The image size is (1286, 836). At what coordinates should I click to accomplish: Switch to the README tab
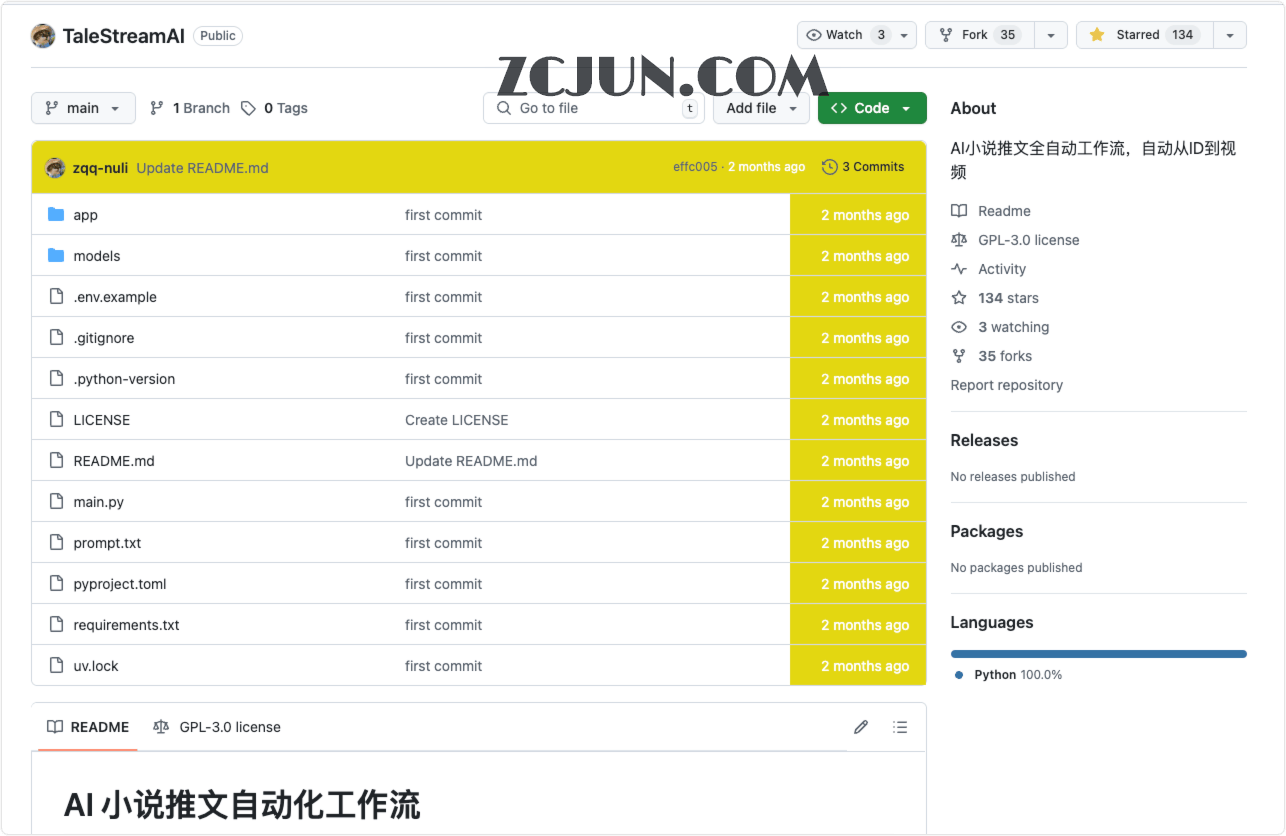pyautogui.click(x=87, y=727)
